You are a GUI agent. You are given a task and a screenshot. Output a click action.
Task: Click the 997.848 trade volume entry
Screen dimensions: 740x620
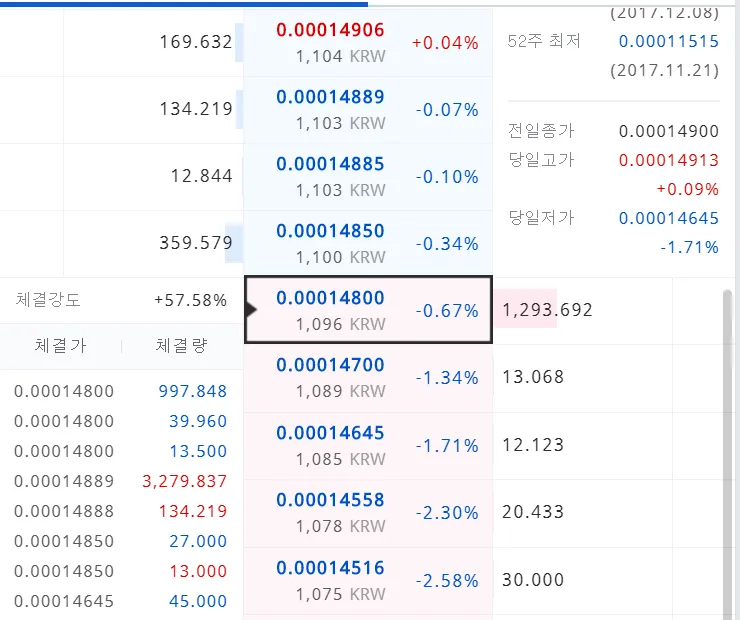193,391
